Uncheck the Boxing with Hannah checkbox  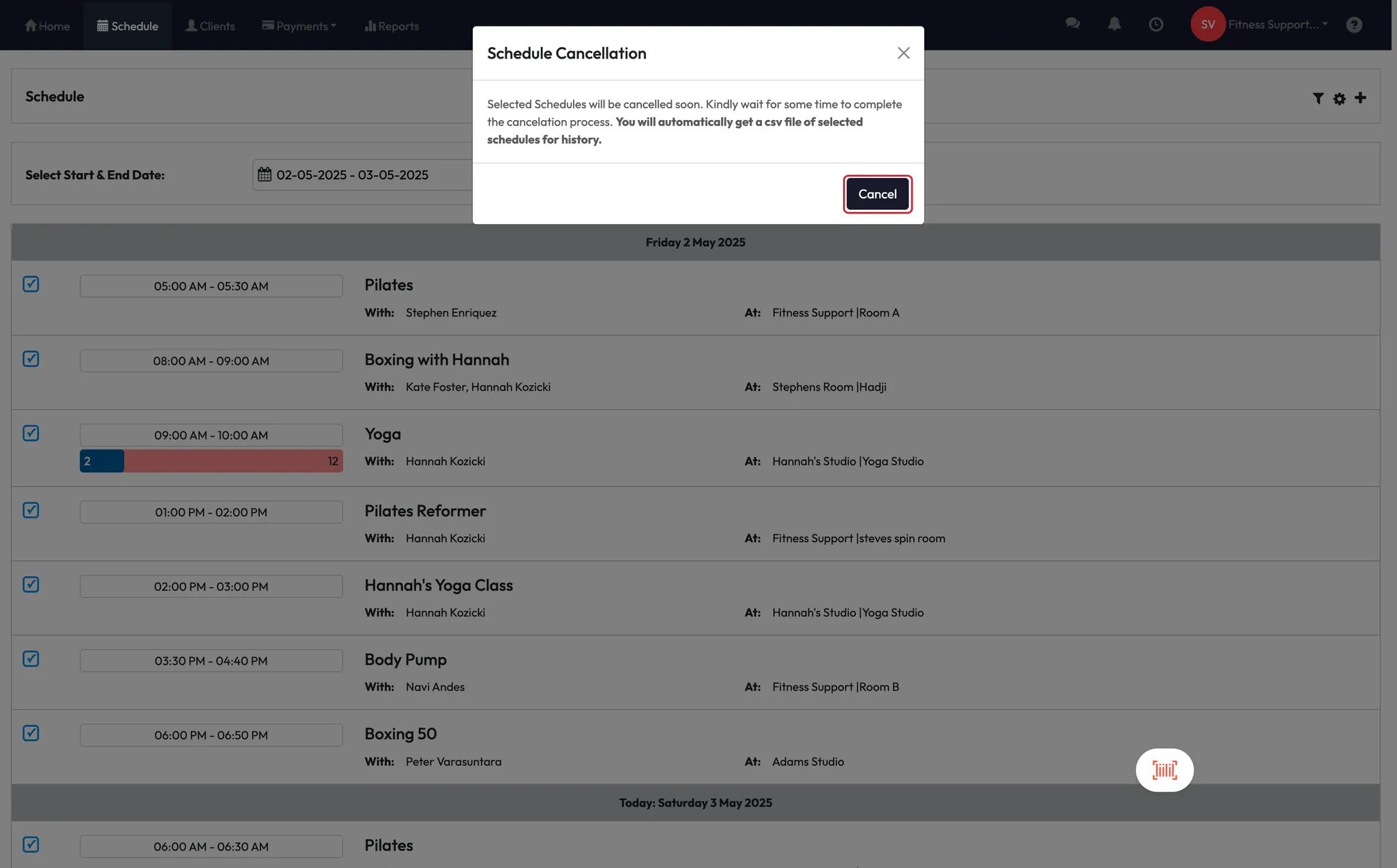tap(31, 359)
